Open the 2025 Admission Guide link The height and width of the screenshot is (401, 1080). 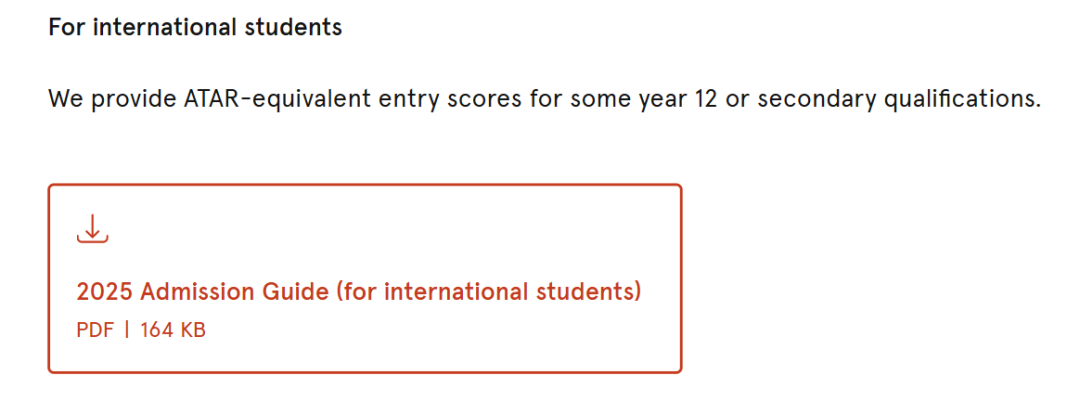(x=359, y=292)
